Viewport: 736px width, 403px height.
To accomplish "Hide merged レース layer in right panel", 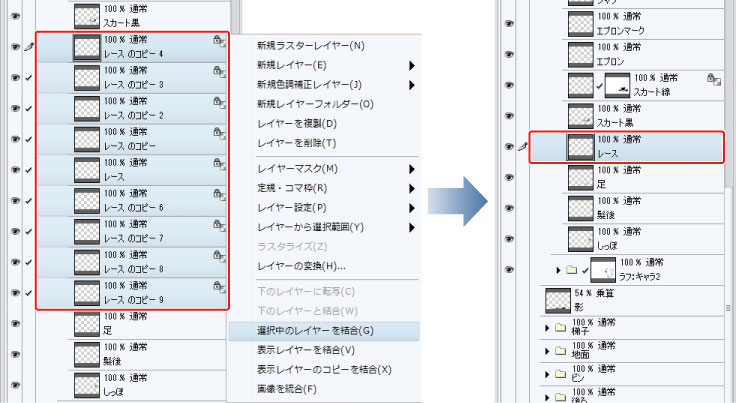I will [509, 147].
